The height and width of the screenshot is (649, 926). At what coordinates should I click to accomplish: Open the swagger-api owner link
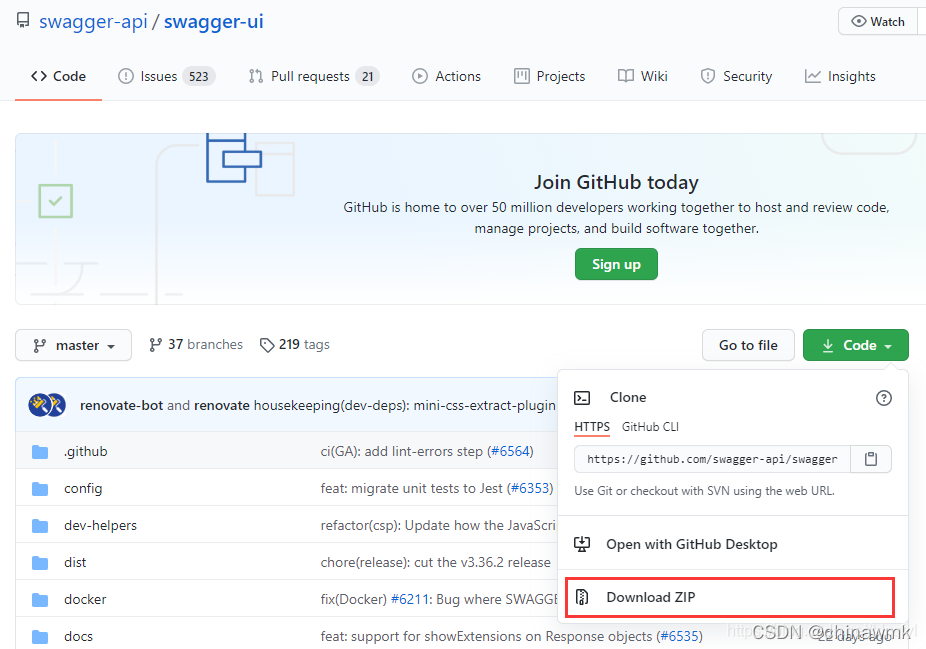(x=93, y=22)
